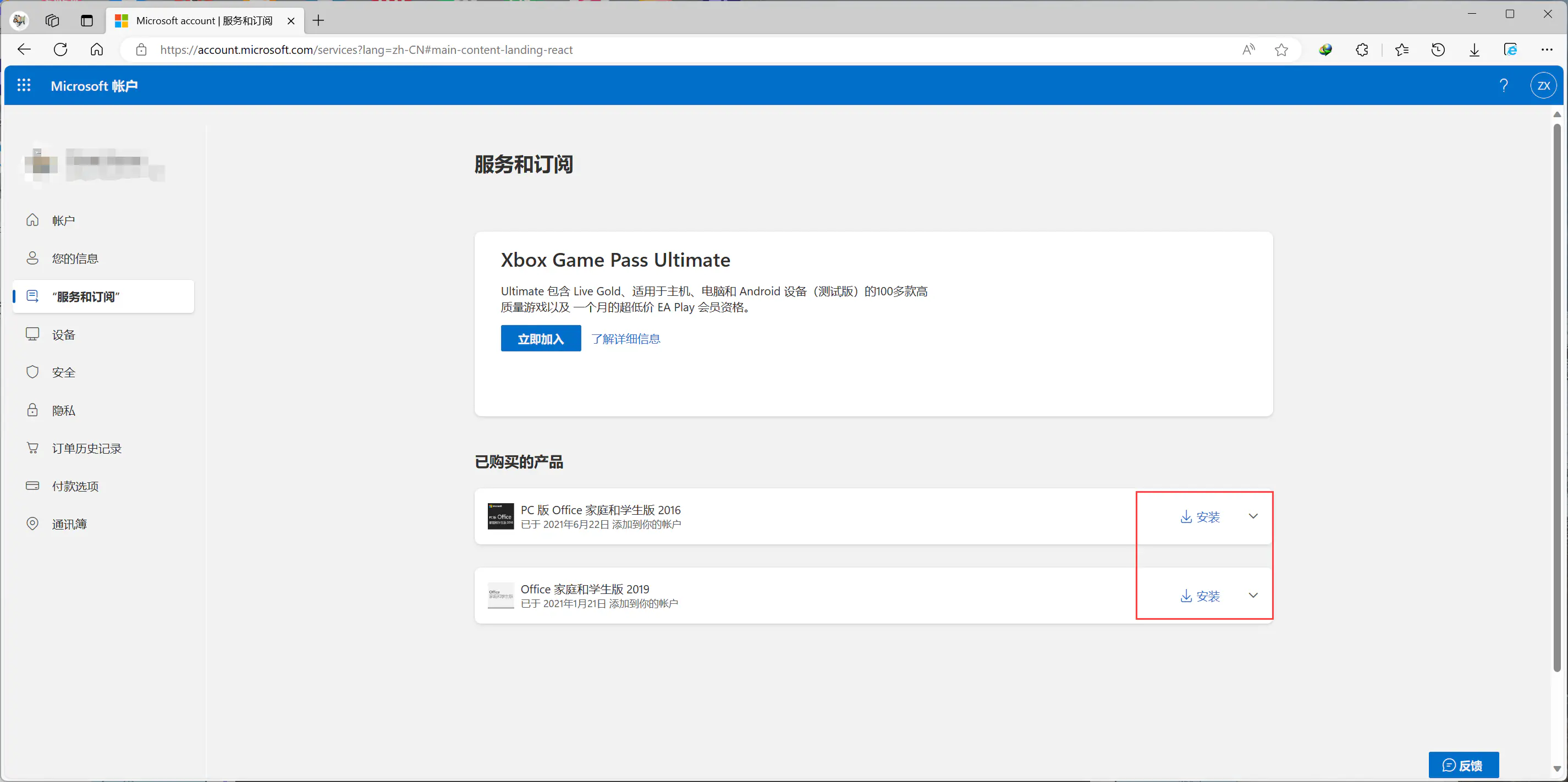Install PC 版 Office 家庭和学生版 2016
The image size is (1568, 782).
click(1200, 517)
